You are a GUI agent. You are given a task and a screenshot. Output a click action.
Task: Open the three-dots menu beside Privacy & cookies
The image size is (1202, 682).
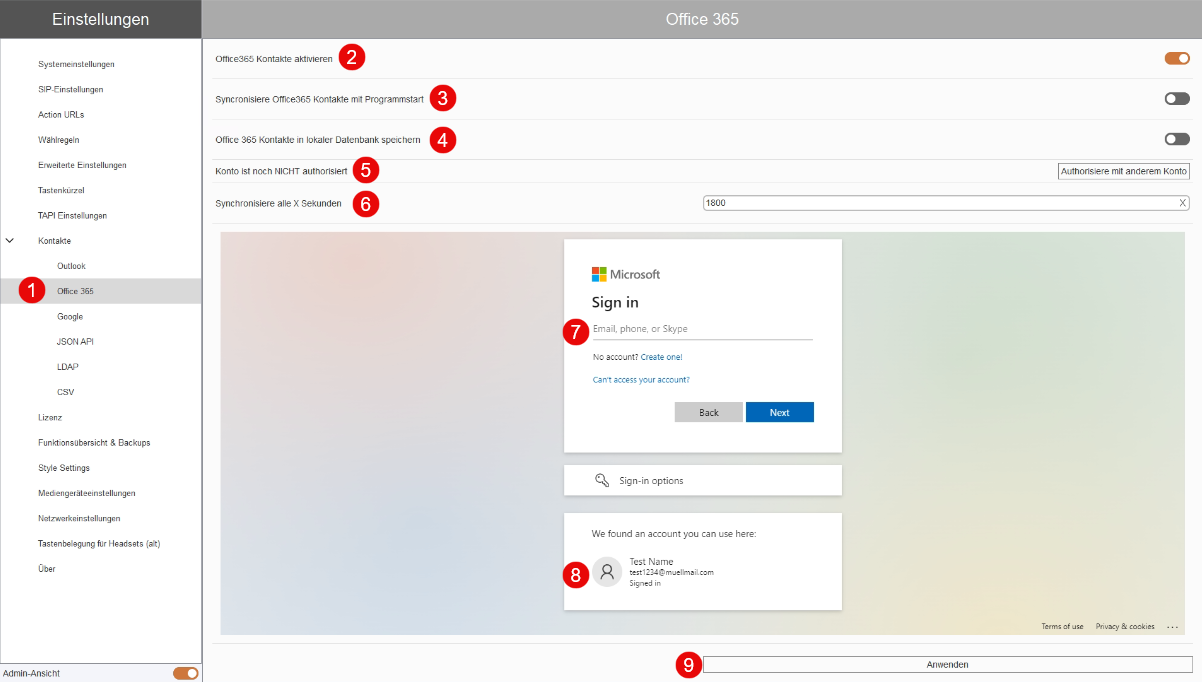tap(1172, 627)
